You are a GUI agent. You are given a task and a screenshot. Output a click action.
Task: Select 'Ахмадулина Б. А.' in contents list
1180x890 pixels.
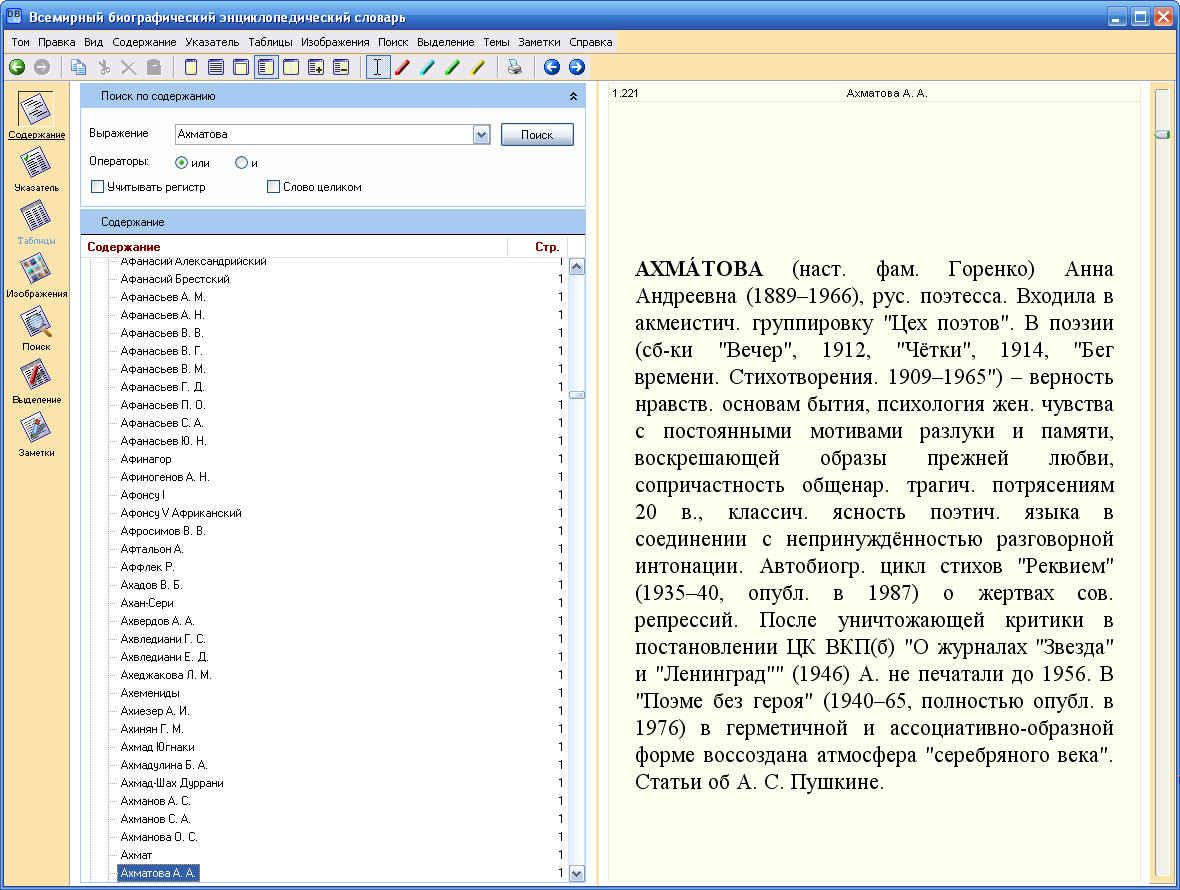(163, 765)
